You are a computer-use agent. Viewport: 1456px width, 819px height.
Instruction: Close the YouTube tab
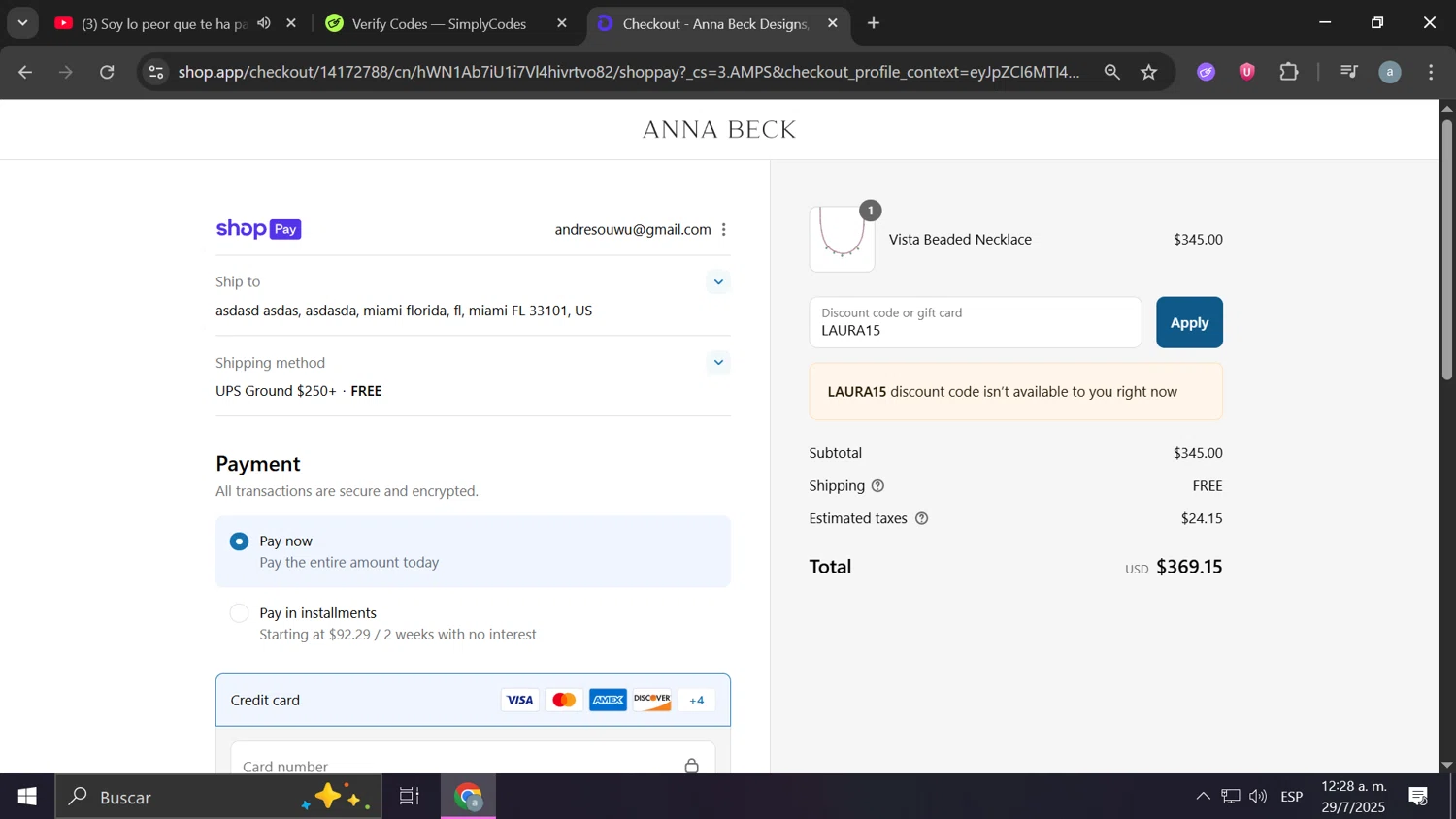(x=291, y=23)
